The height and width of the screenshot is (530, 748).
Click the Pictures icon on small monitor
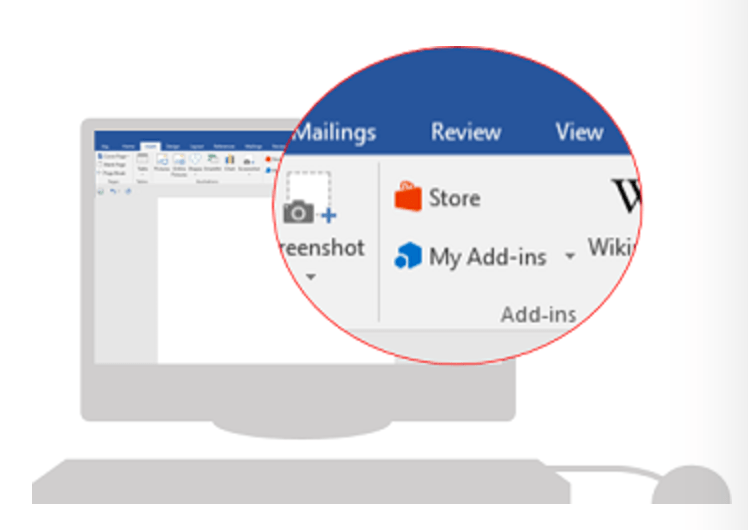coord(162,160)
